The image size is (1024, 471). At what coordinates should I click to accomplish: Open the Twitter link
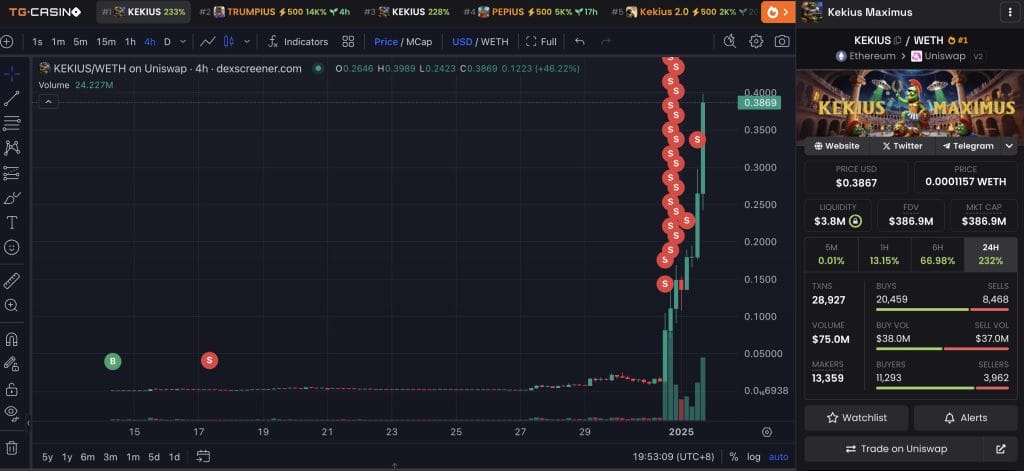902,146
